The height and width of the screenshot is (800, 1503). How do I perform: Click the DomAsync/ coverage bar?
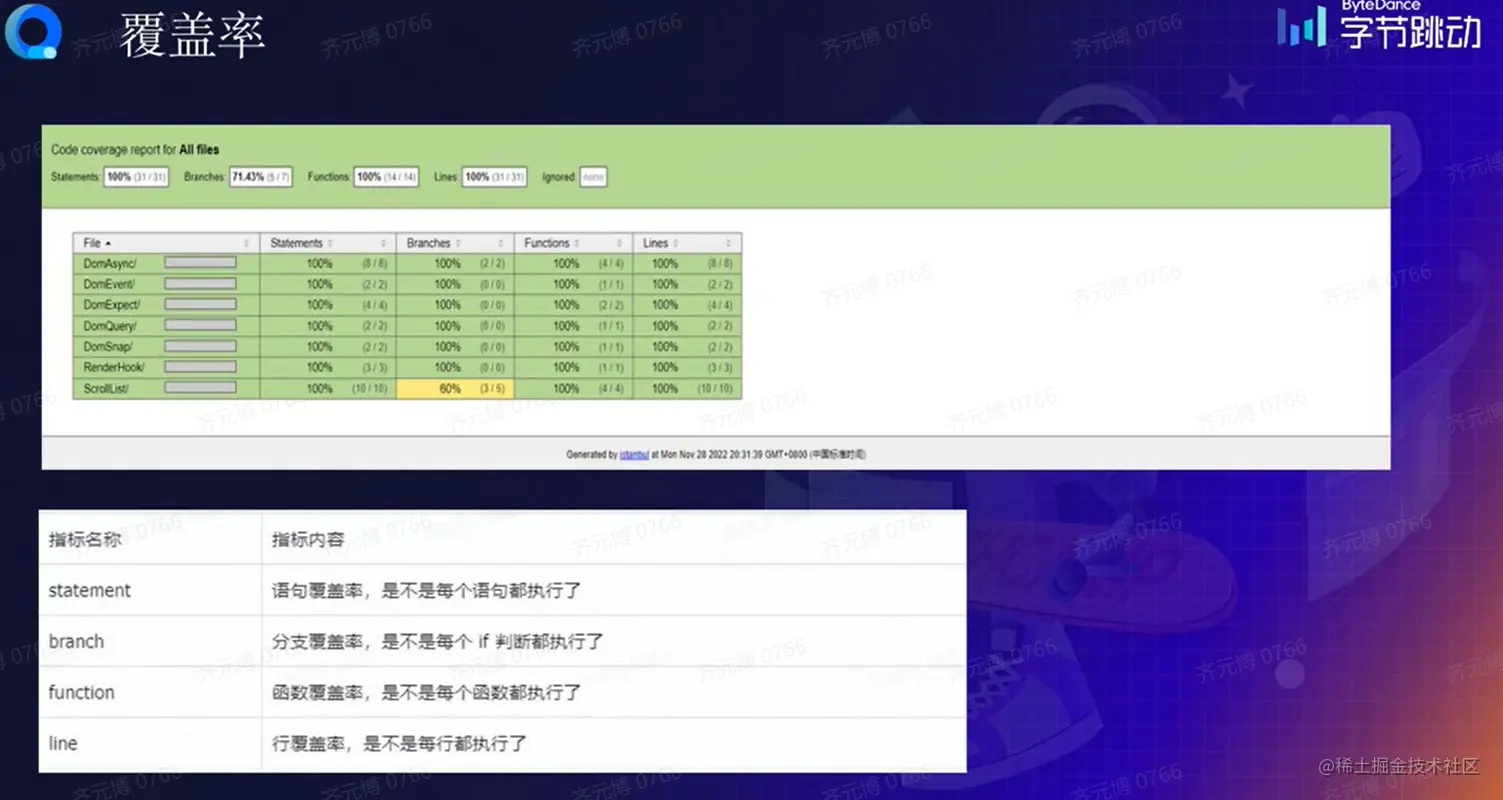click(200, 263)
